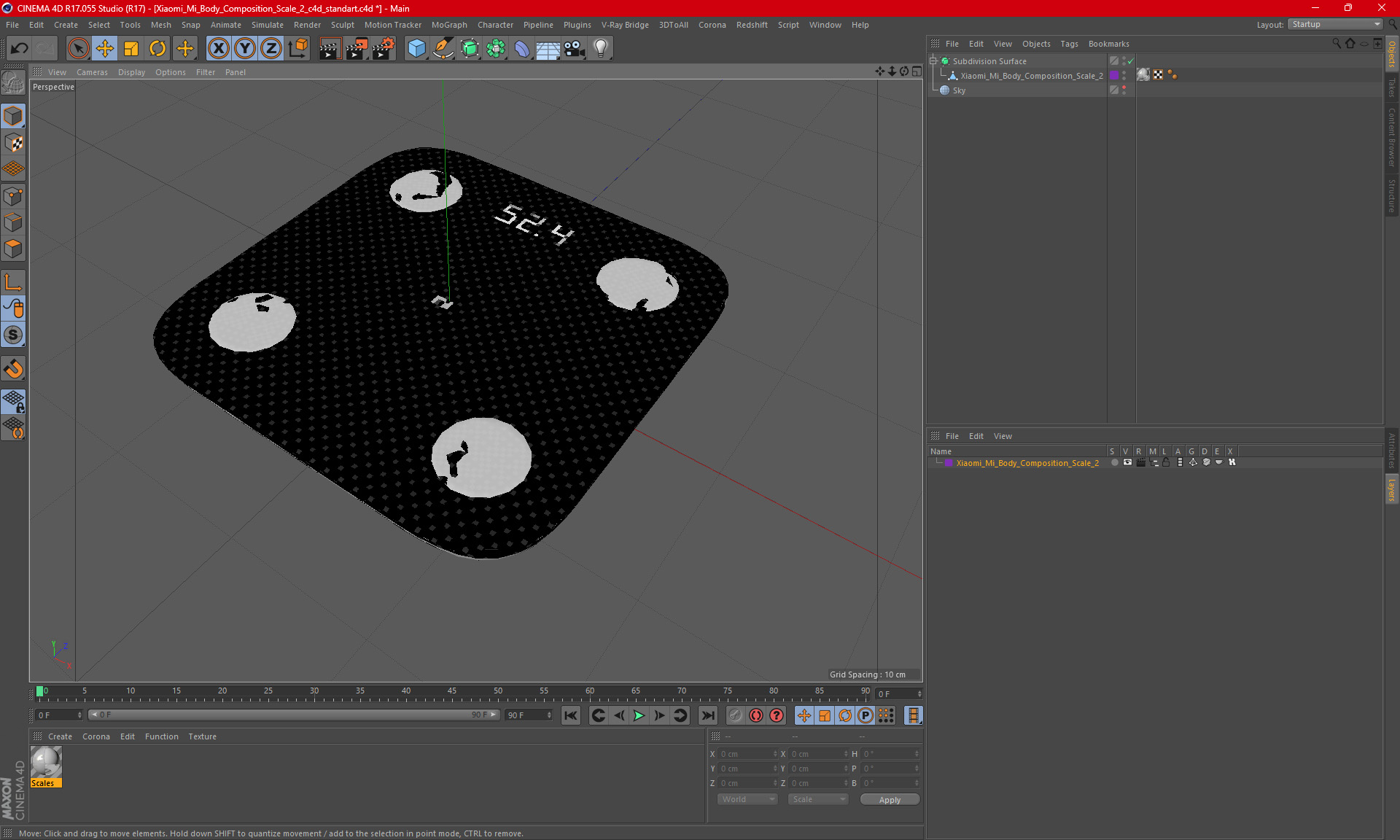The height and width of the screenshot is (840, 1400).
Task: Toggle Z axis lock
Action: coord(271,49)
